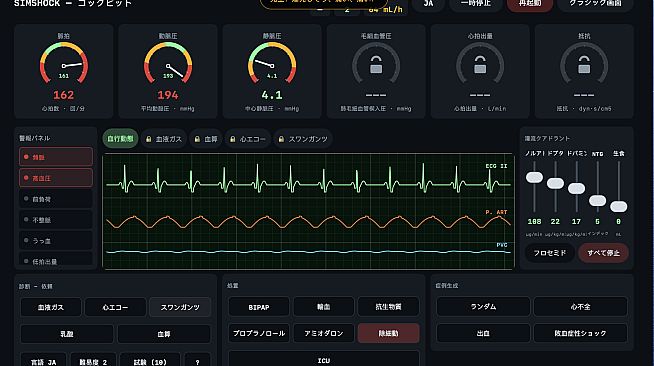The image size is (654, 366).
Task: Click the lock icon on the 血液ガス tab
Action: 148,139
